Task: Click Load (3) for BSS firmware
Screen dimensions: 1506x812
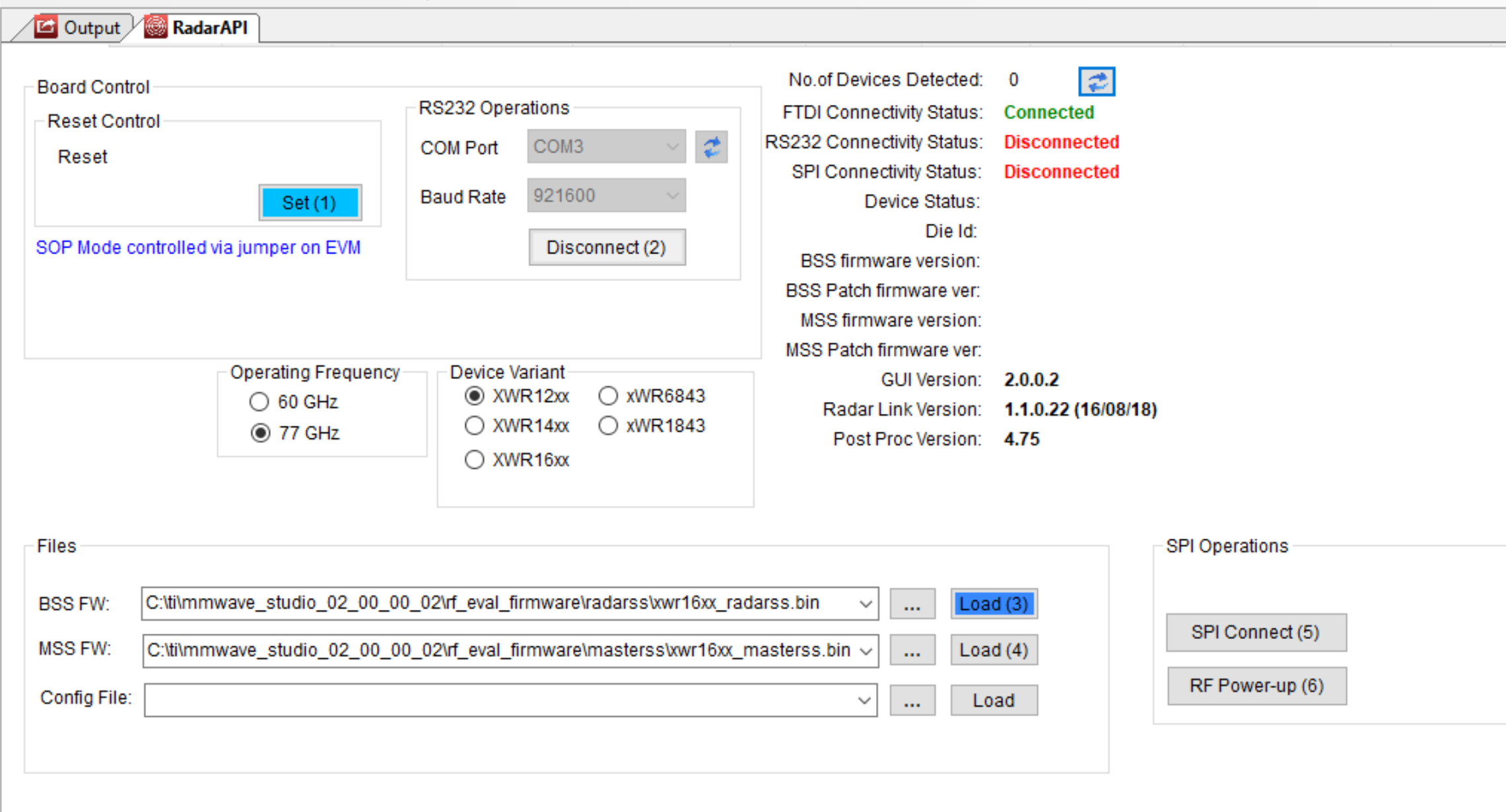Action: pyautogui.click(x=994, y=604)
